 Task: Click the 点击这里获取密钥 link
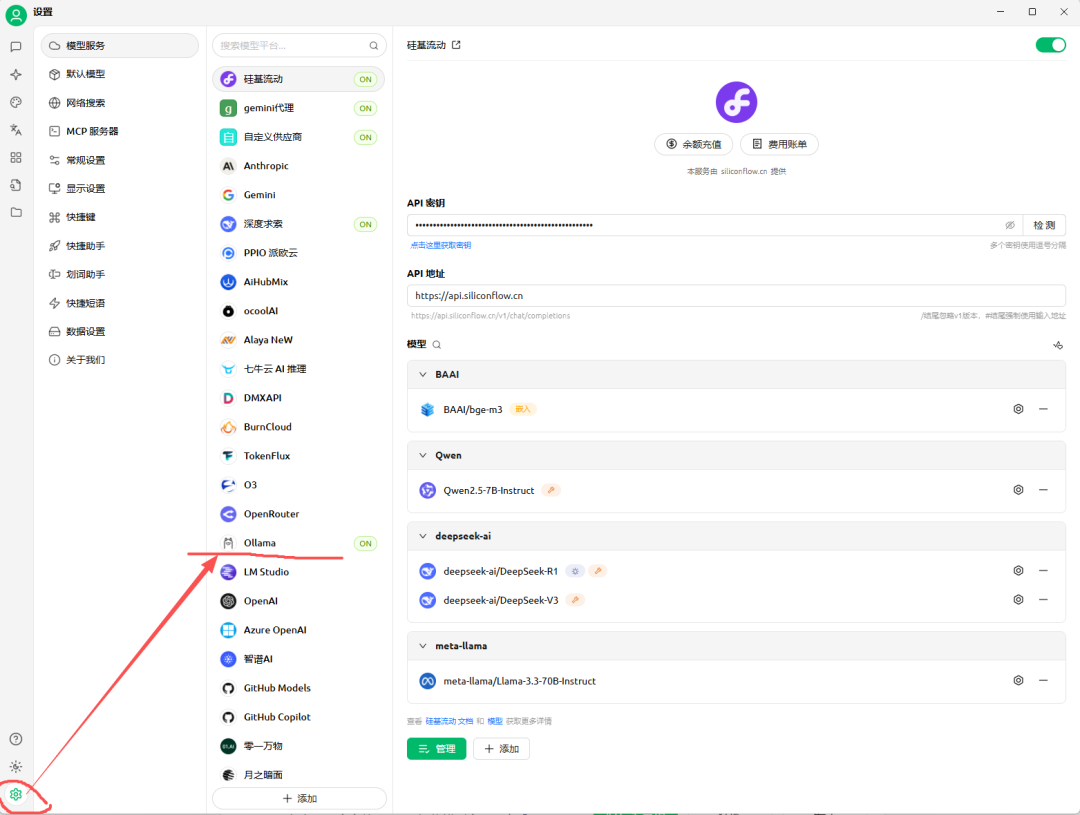(441, 245)
